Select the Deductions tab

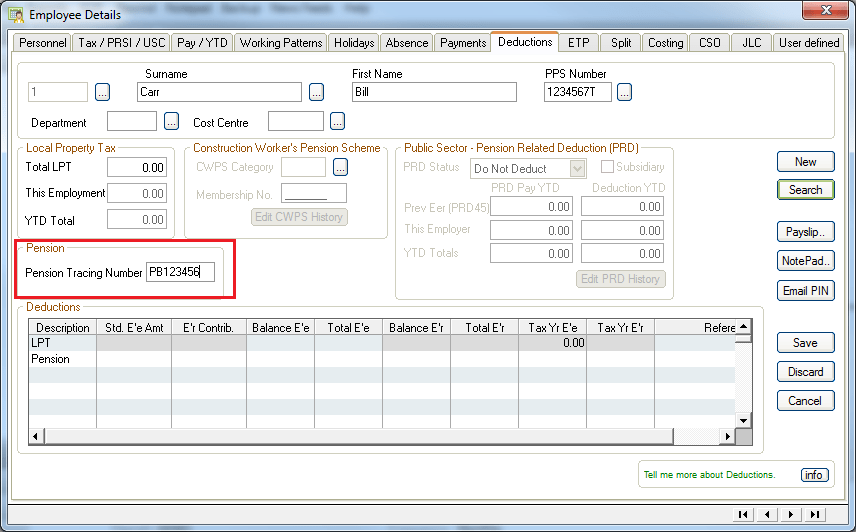tap(525, 41)
